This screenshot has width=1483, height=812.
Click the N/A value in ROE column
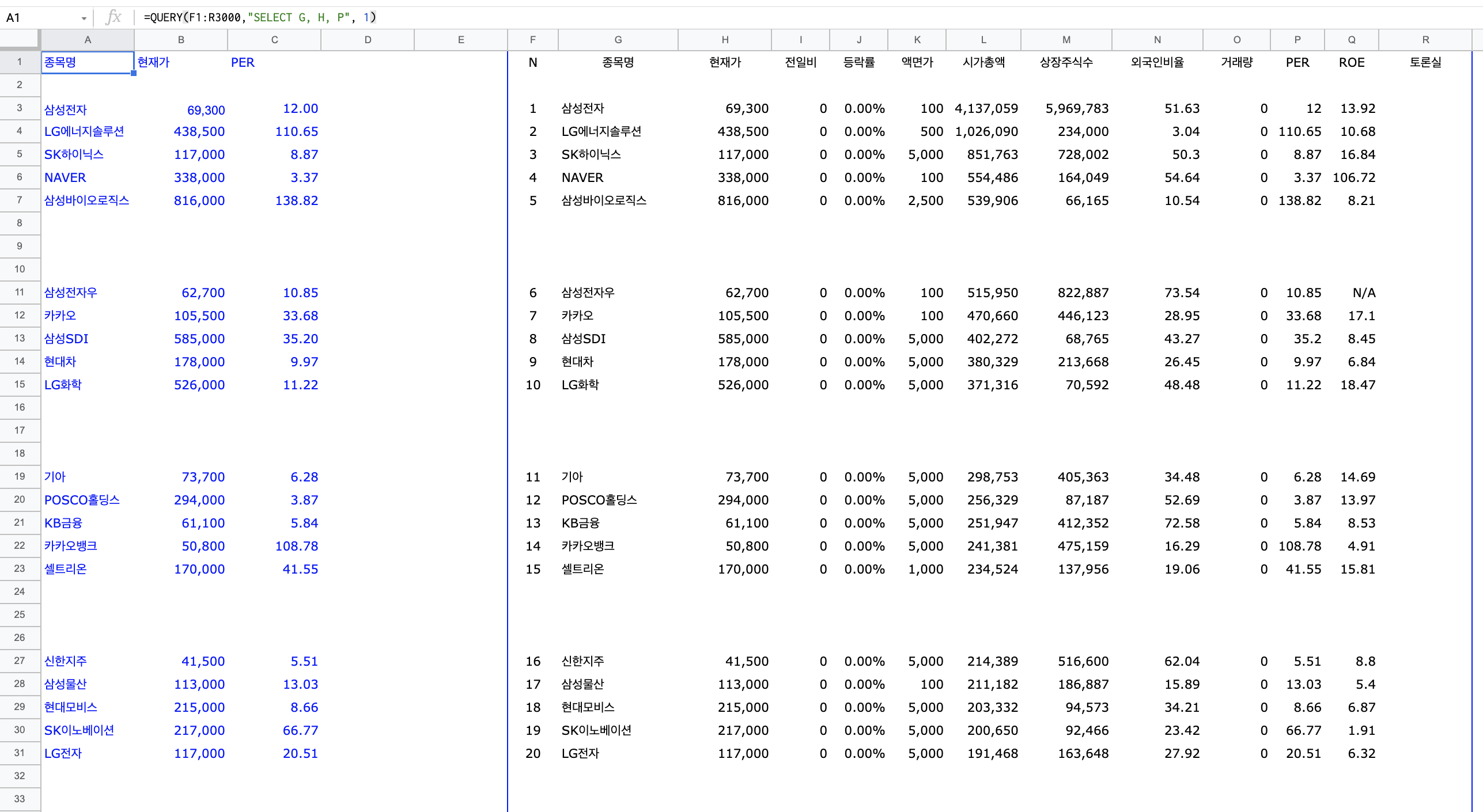tap(1363, 293)
